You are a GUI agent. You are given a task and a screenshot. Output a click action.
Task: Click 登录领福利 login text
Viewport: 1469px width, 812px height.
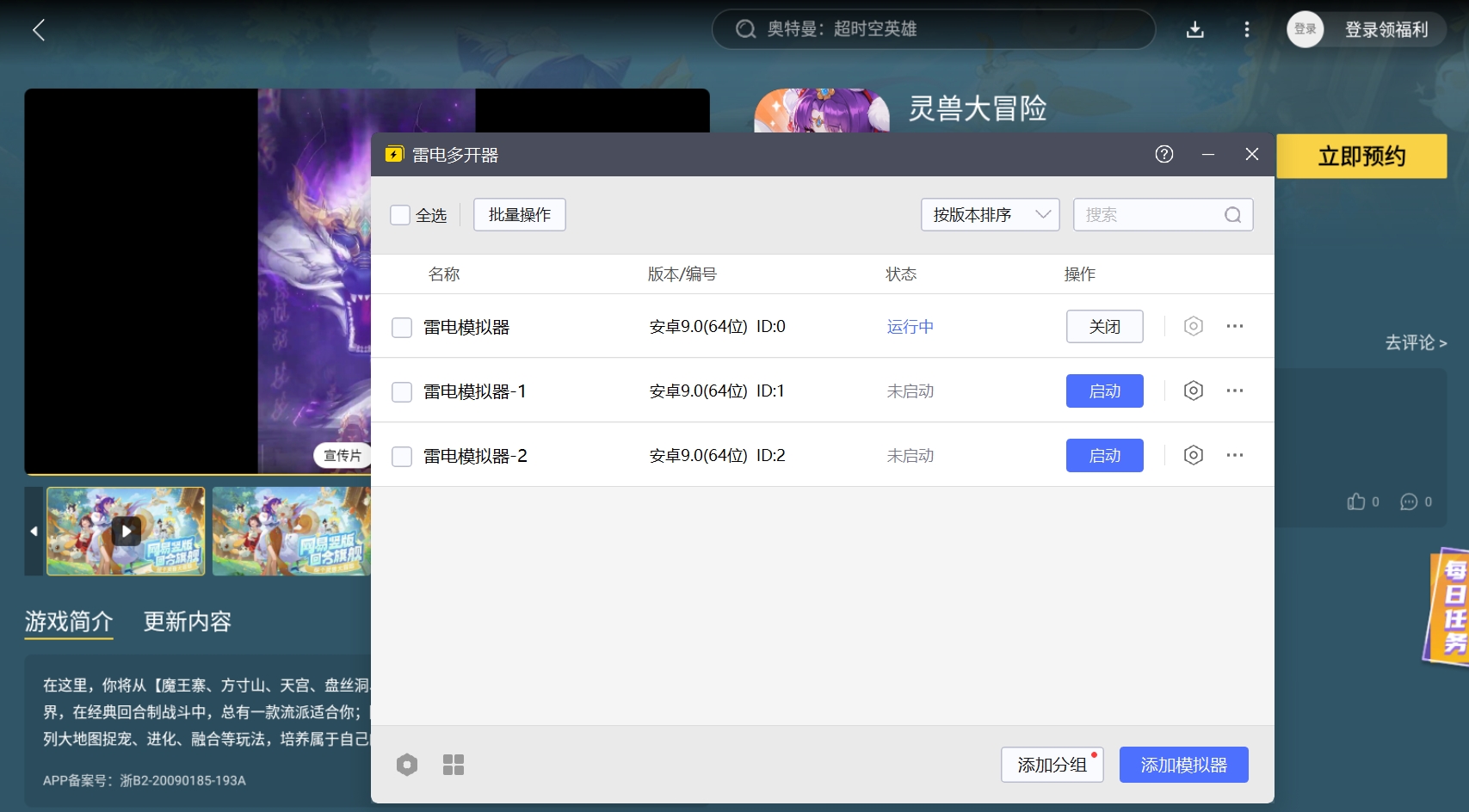pos(1386,30)
